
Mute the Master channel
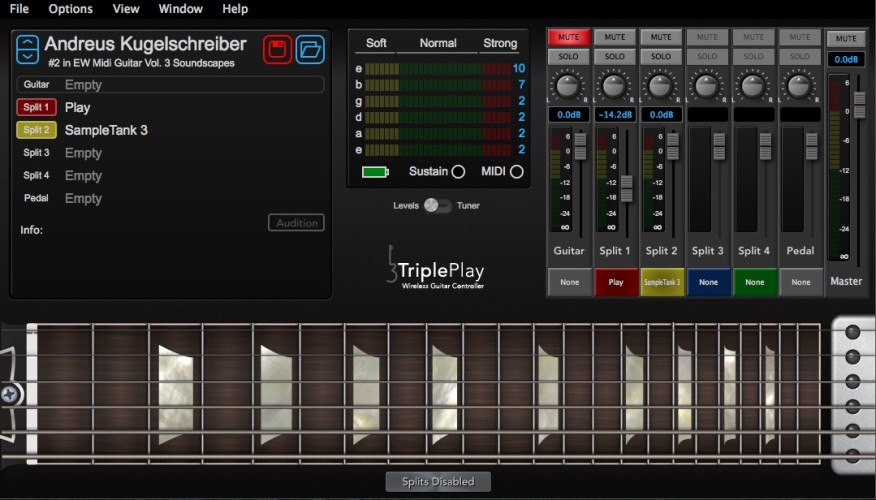pyautogui.click(x=846, y=39)
